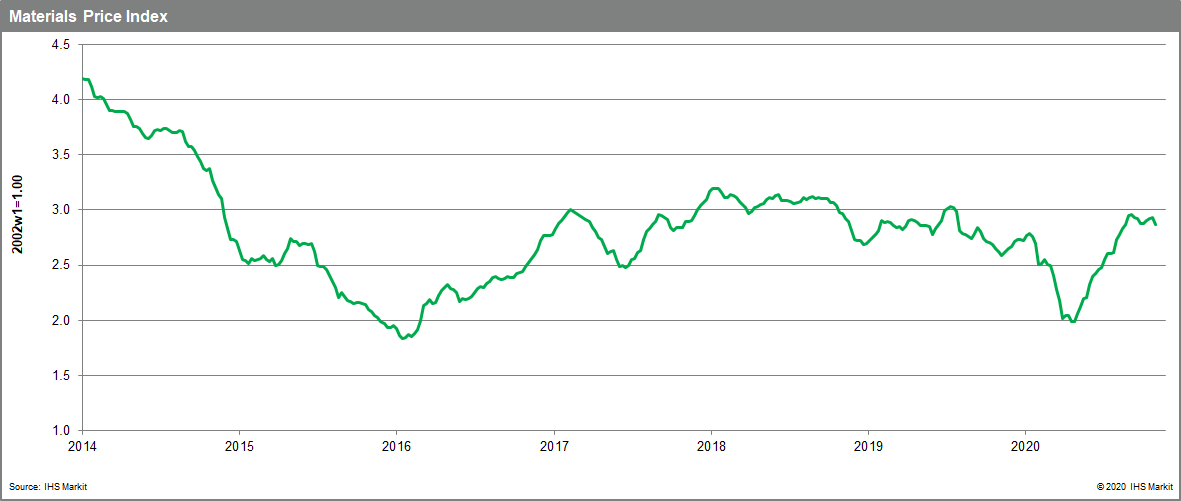
Task: Select the 4.0 y-axis label
Action: [62, 99]
